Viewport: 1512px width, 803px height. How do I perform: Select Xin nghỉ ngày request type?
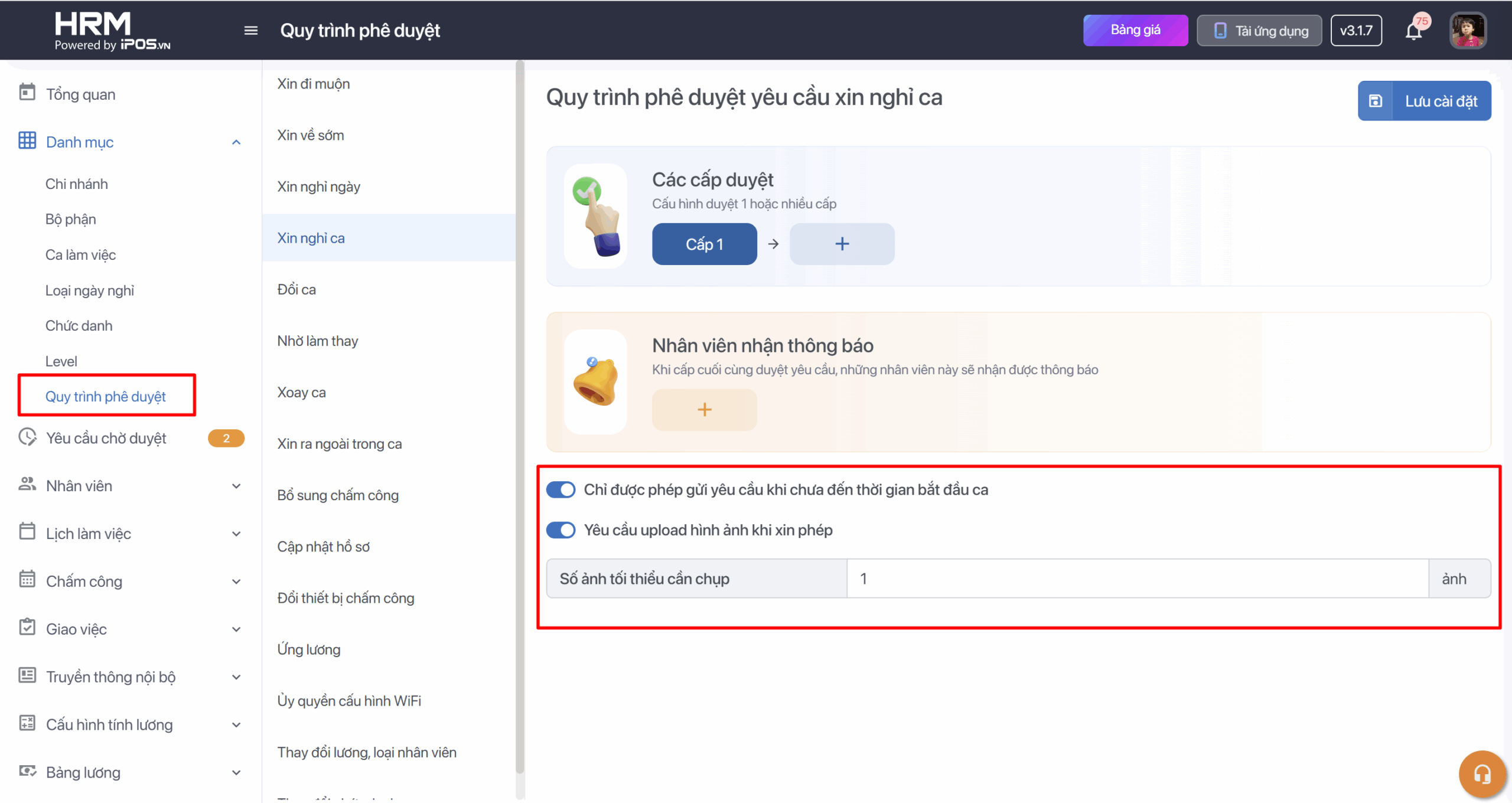click(x=319, y=187)
